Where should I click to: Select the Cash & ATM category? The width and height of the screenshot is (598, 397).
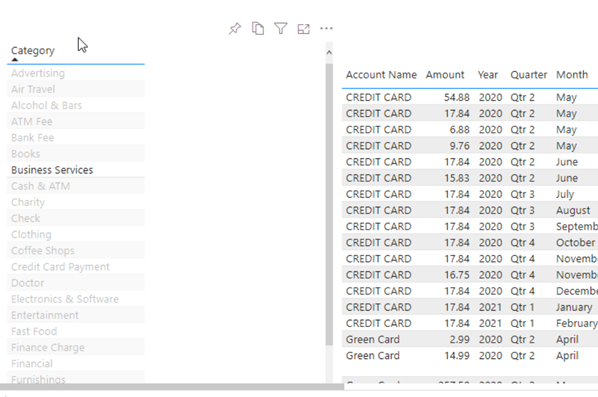[x=76, y=186]
